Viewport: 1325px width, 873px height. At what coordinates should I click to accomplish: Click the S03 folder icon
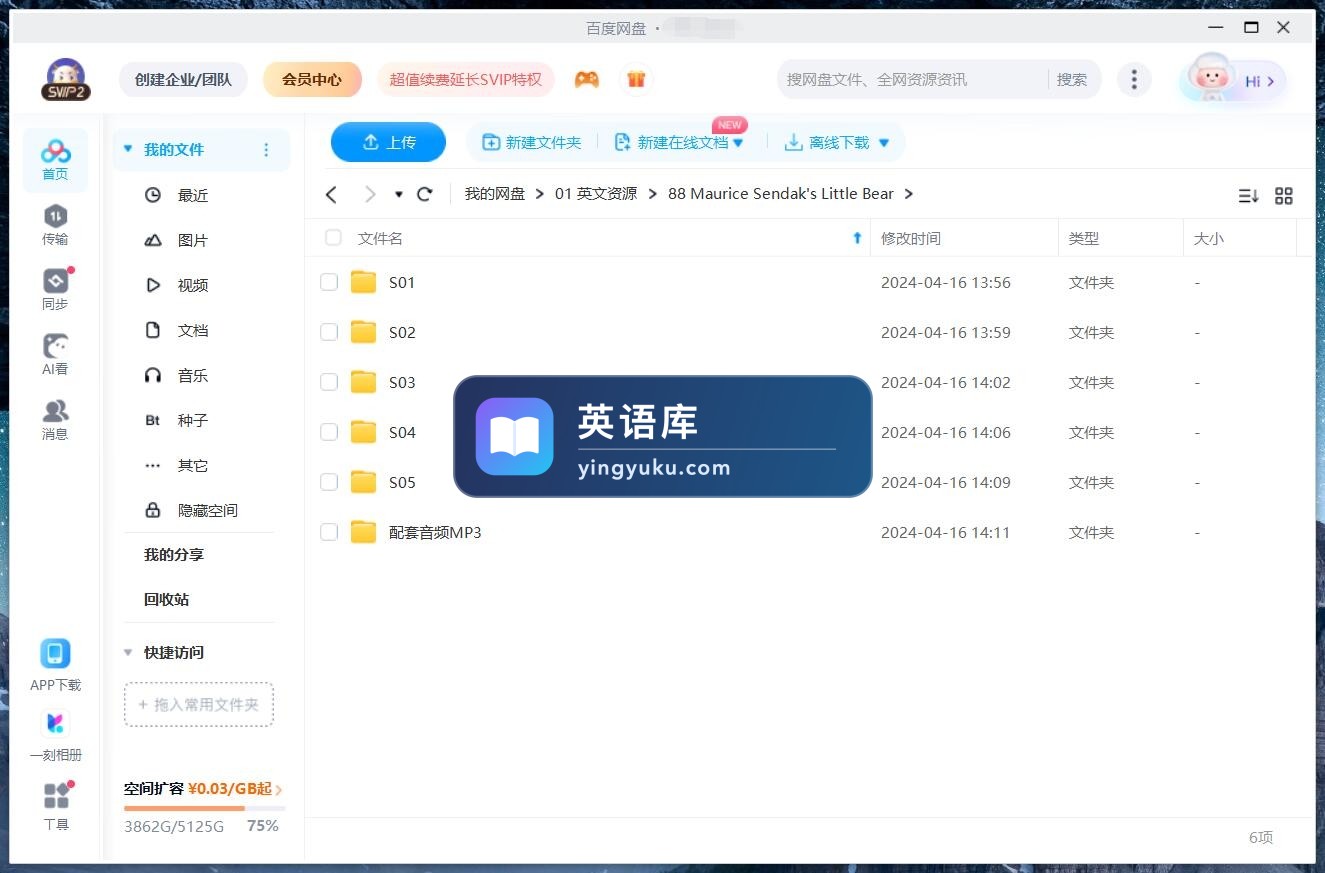[x=363, y=382]
